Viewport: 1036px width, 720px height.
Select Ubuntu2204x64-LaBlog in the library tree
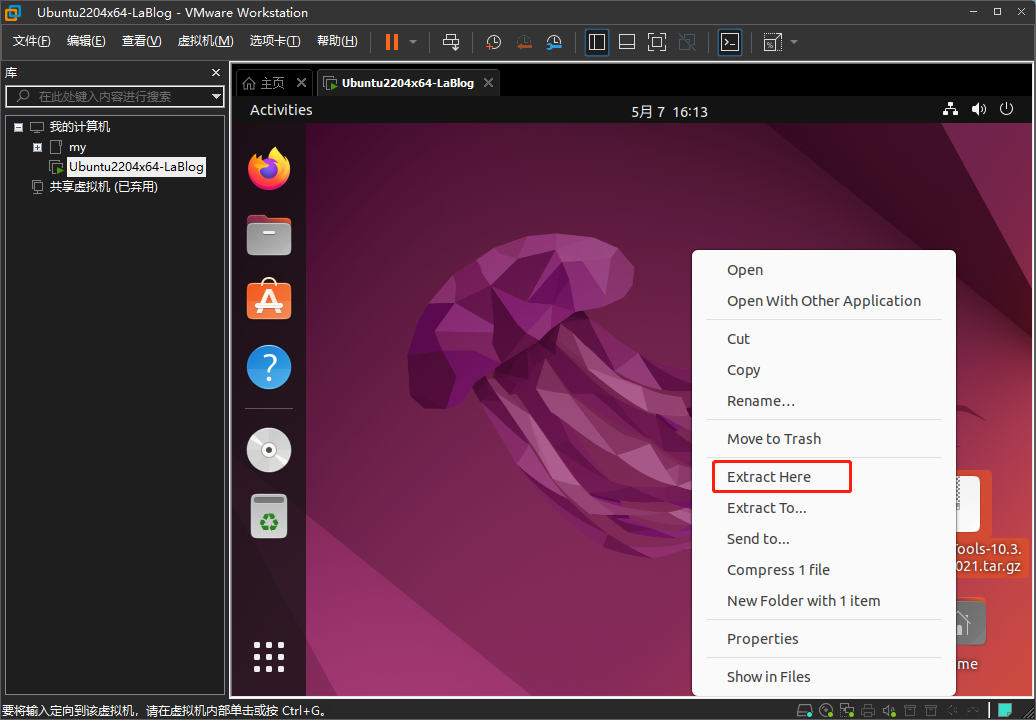click(x=136, y=166)
